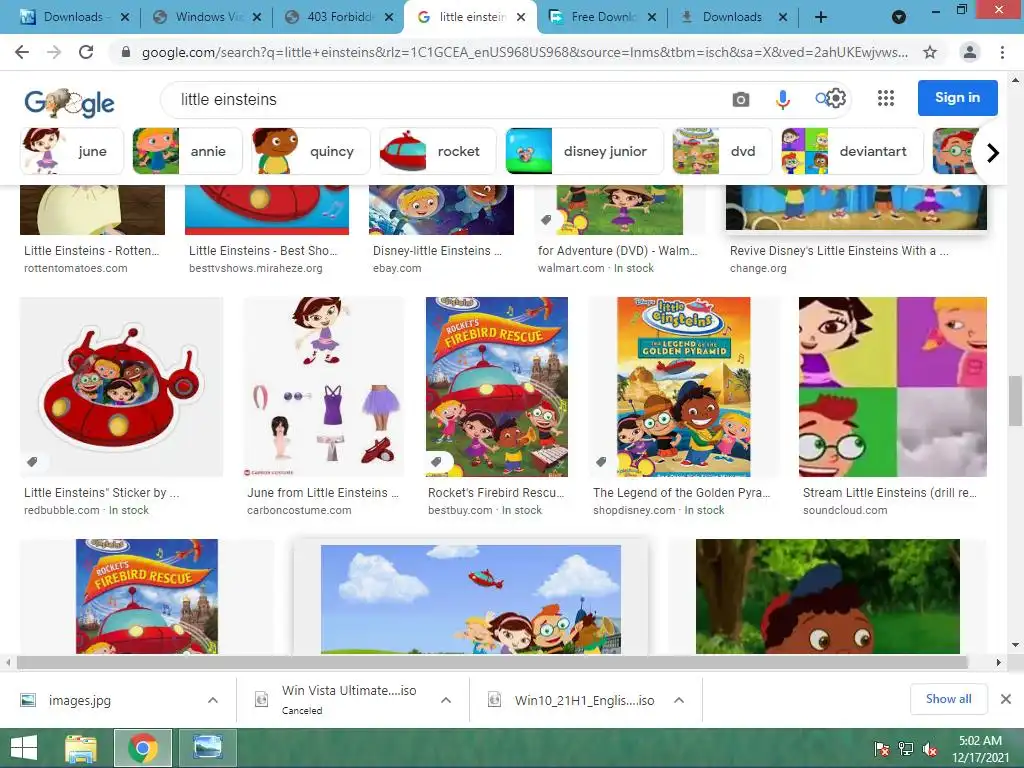Filter results by dvd chip

[722, 152]
